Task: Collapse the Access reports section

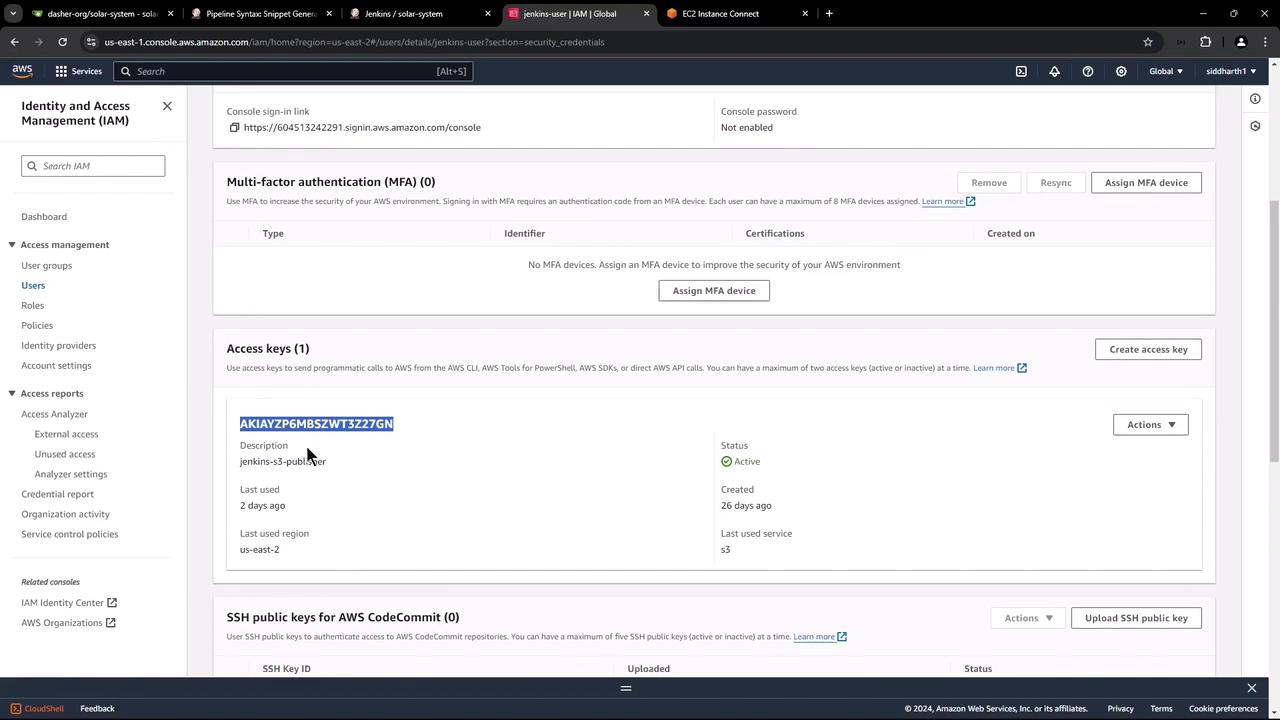Action: pos(12,394)
